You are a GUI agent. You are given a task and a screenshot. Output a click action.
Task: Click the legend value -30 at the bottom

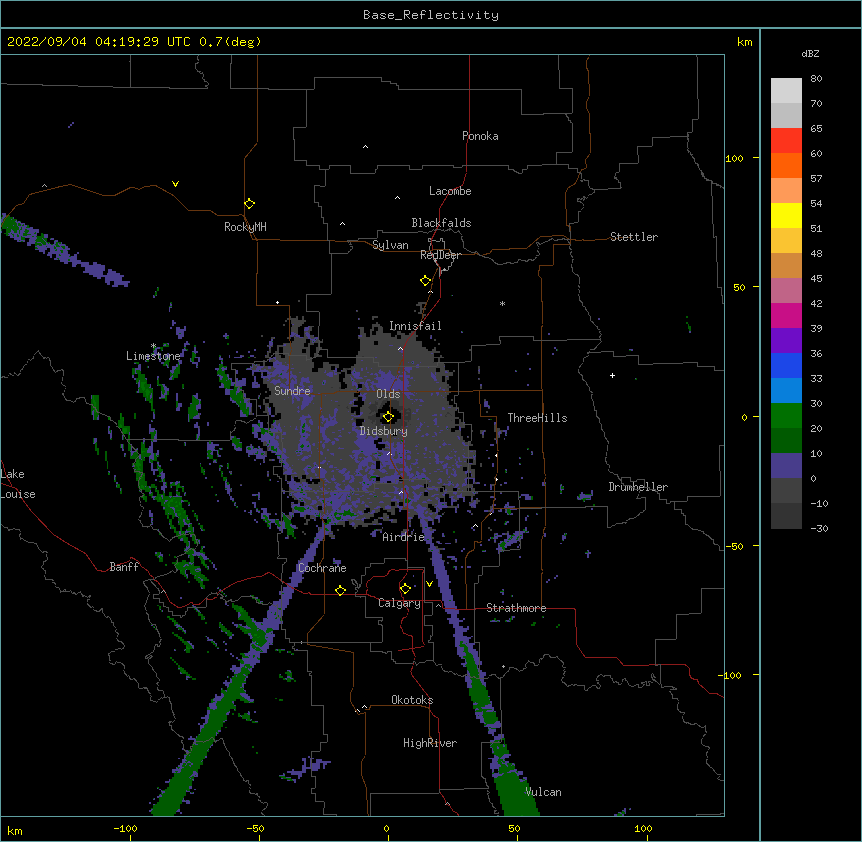(819, 528)
